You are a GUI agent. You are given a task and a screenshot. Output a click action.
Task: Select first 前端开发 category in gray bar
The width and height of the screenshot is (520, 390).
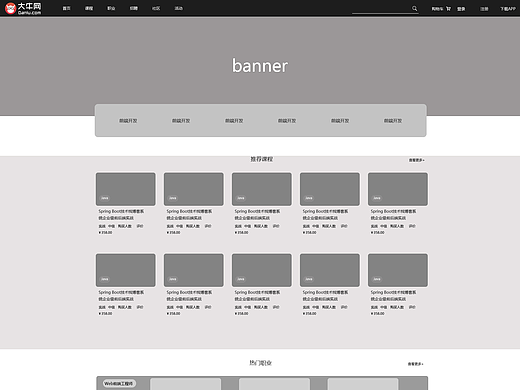[x=128, y=121]
